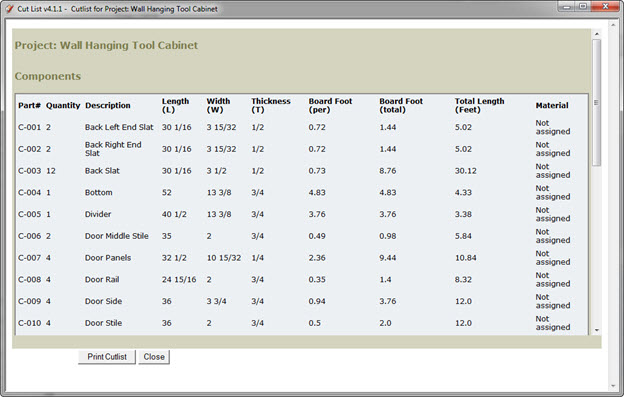This screenshot has width=624, height=397.
Task: Click the 'Door Middle Stile' description
Action: [x=116, y=236]
